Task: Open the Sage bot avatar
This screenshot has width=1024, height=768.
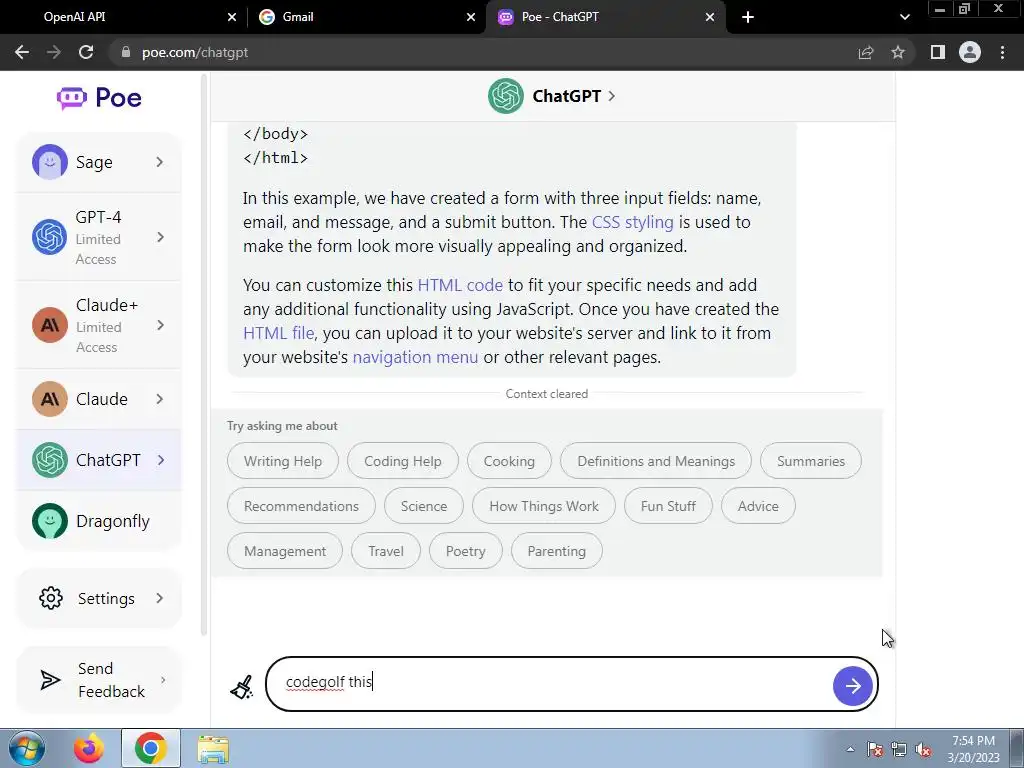Action: point(50,162)
